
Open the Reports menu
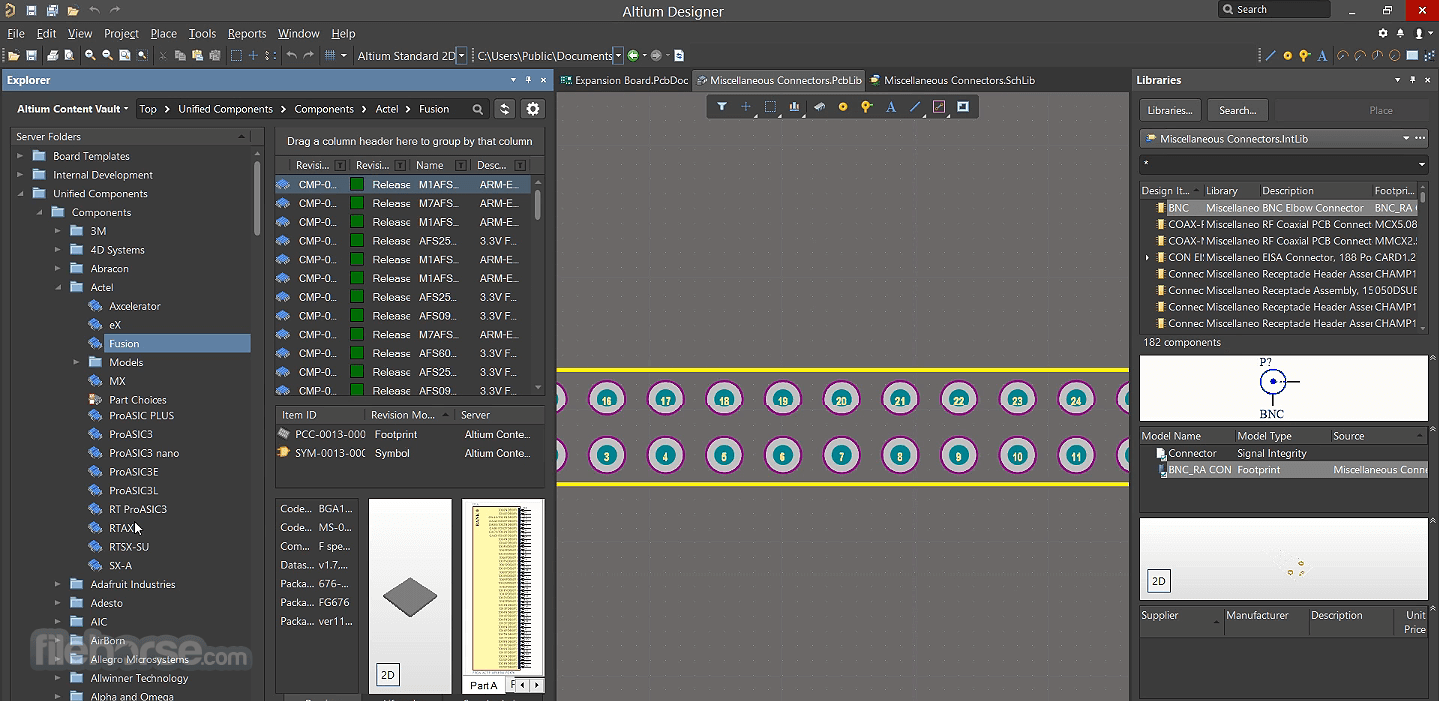click(x=247, y=33)
